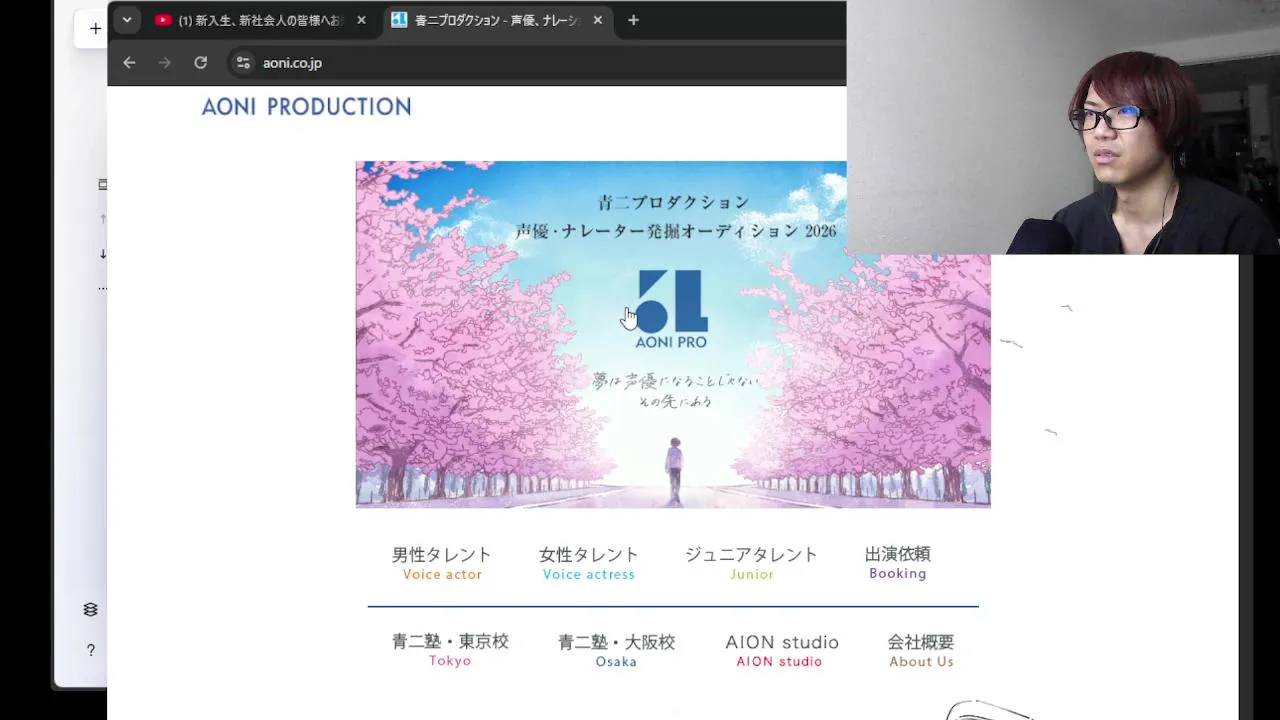Go to 青二塾・東京校 Tokyo page
Viewport: 1280px width, 720px height.
[x=450, y=650]
